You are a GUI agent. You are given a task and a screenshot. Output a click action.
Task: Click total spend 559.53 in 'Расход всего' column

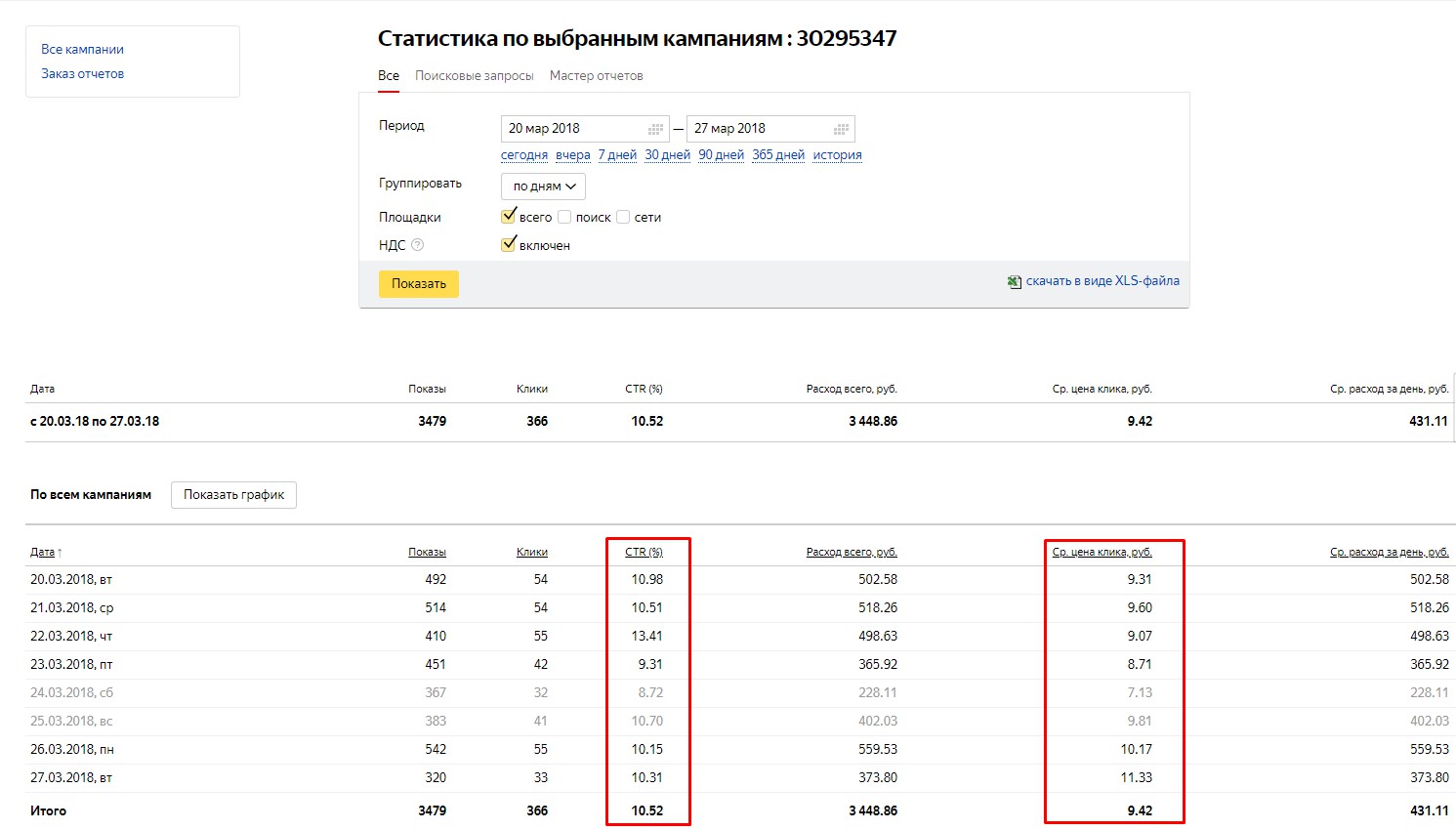click(878, 750)
